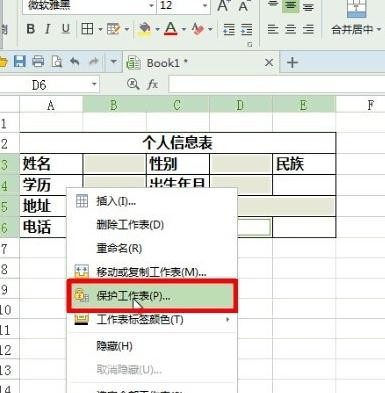Click the draw border table icon
Screen dimensions: 385x393
(x=114, y=29)
